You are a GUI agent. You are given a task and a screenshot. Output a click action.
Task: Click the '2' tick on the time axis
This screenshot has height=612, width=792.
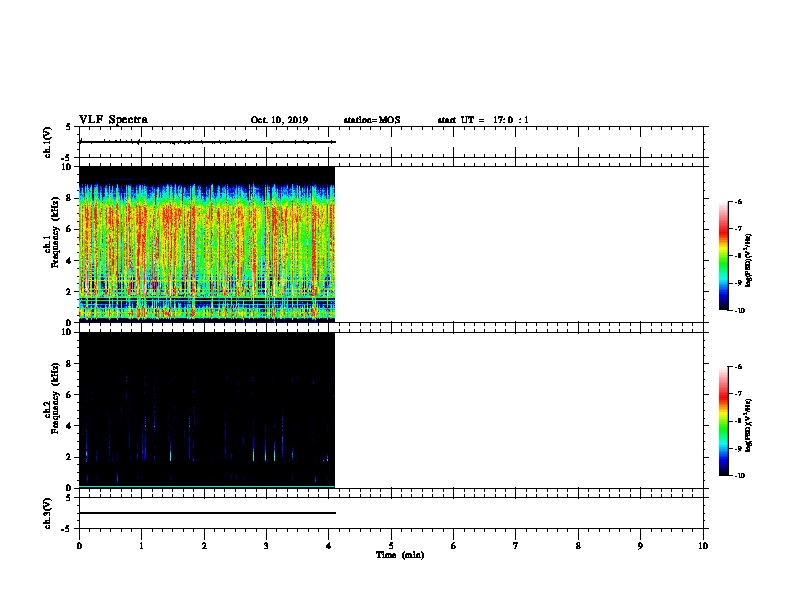click(204, 545)
